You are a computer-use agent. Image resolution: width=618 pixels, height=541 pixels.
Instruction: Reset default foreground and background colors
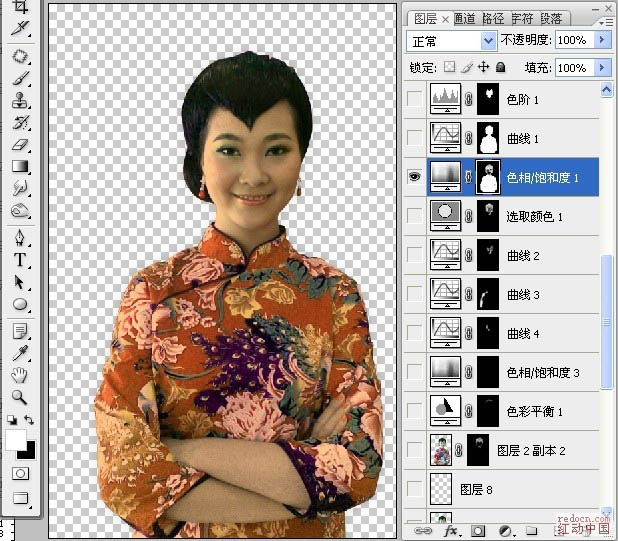[12, 420]
